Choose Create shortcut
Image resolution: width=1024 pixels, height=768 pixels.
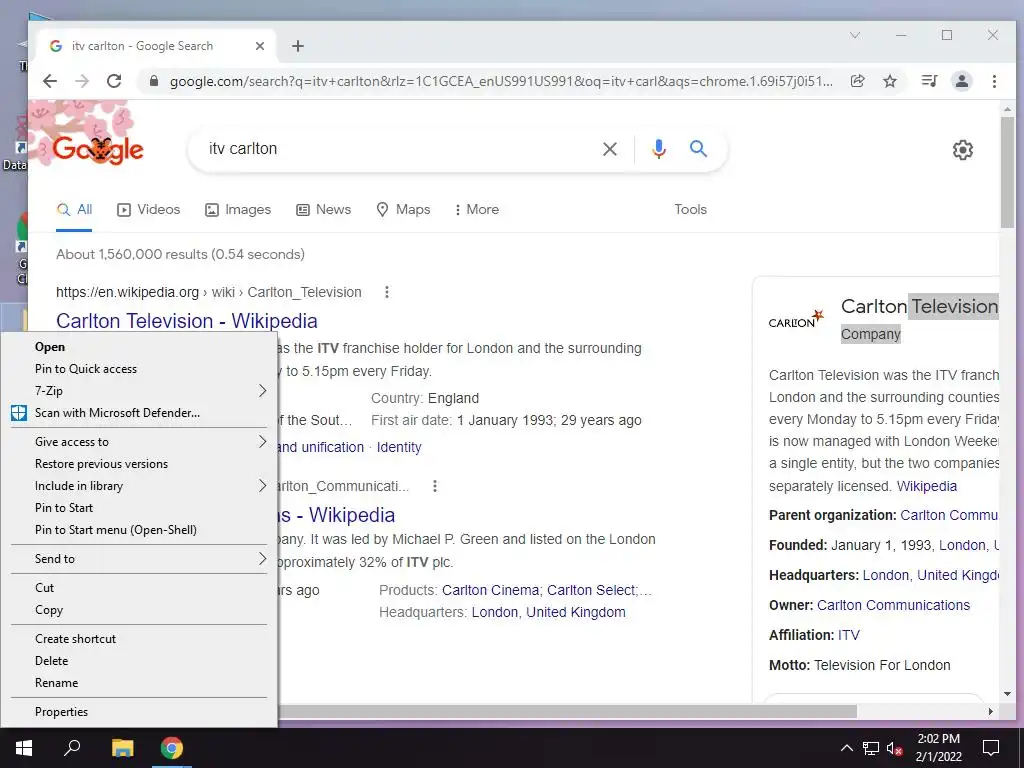pyautogui.click(x=138, y=639)
